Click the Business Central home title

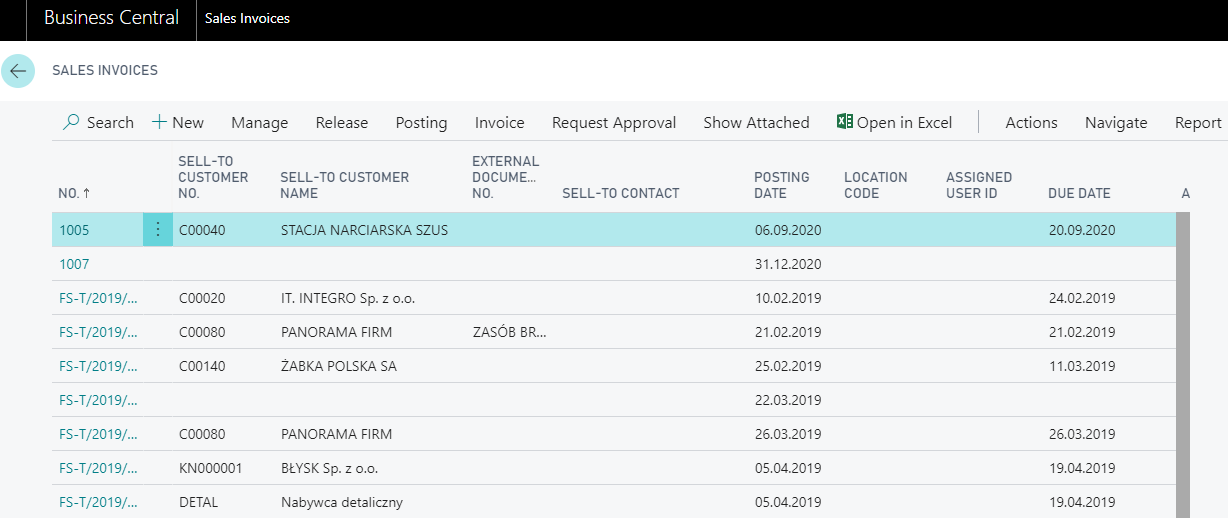[x=112, y=18]
